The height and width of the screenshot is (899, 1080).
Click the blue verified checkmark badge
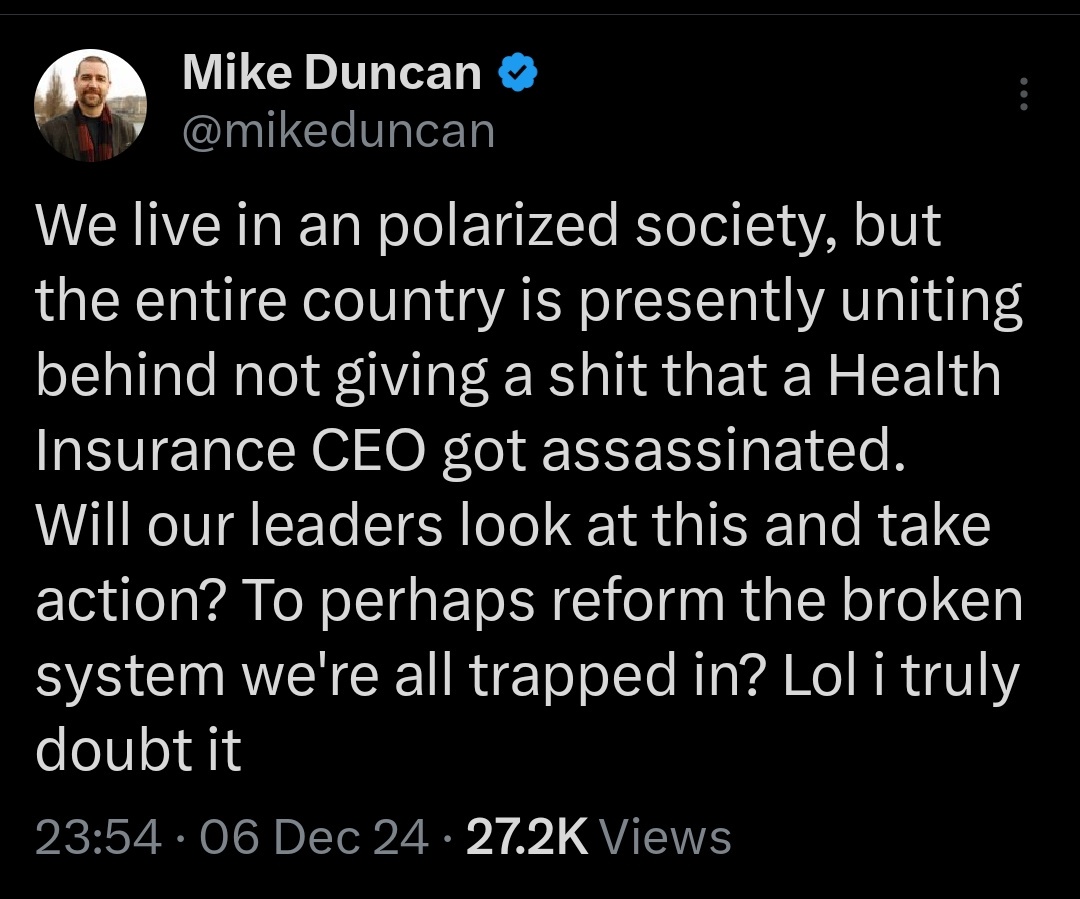517,72
